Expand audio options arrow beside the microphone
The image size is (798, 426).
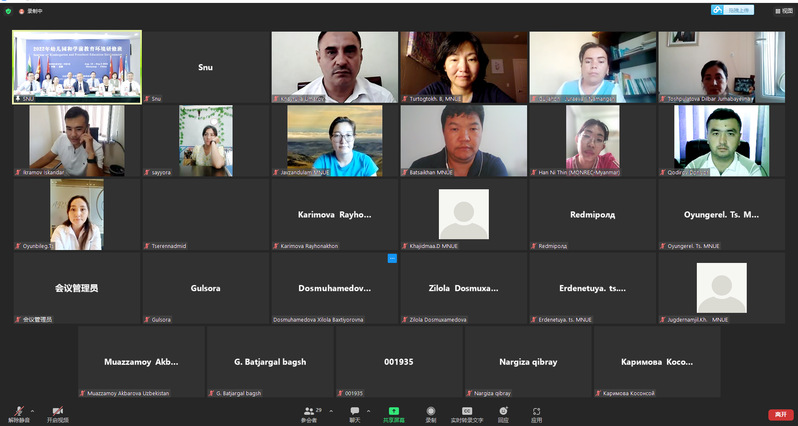(x=32, y=410)
